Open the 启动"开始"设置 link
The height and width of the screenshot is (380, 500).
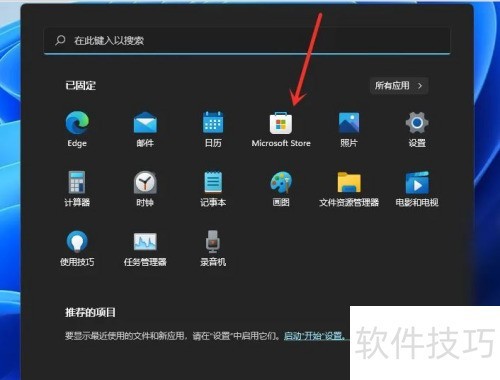click(315, 336)
